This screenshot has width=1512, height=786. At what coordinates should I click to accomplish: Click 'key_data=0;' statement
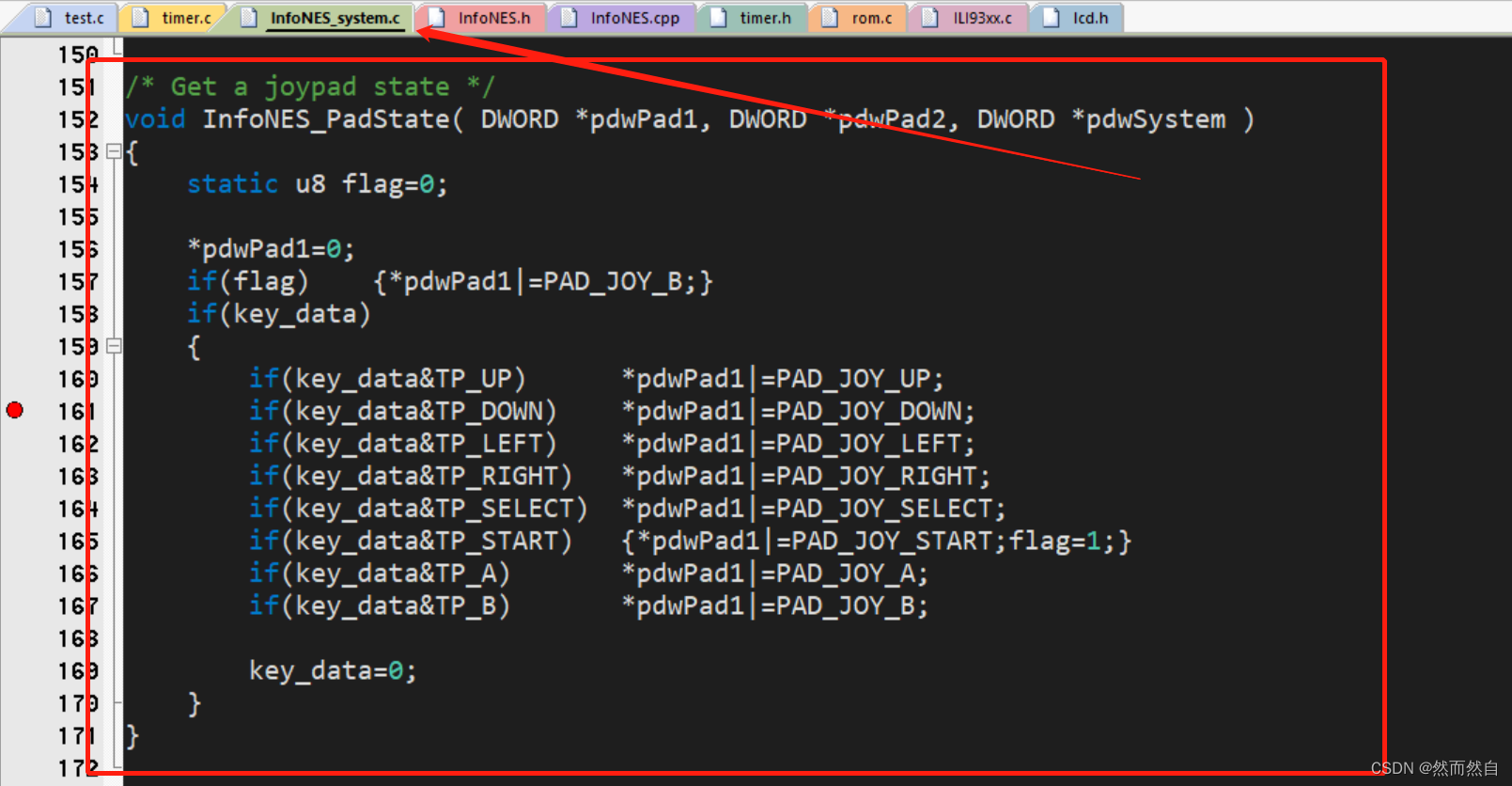[x=334, y=670]
